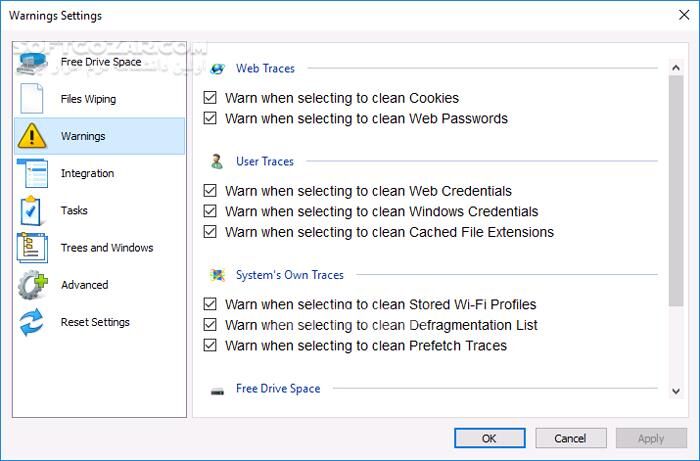Click the Cancel button
700x461 pixels.
[x=570, y=438]
